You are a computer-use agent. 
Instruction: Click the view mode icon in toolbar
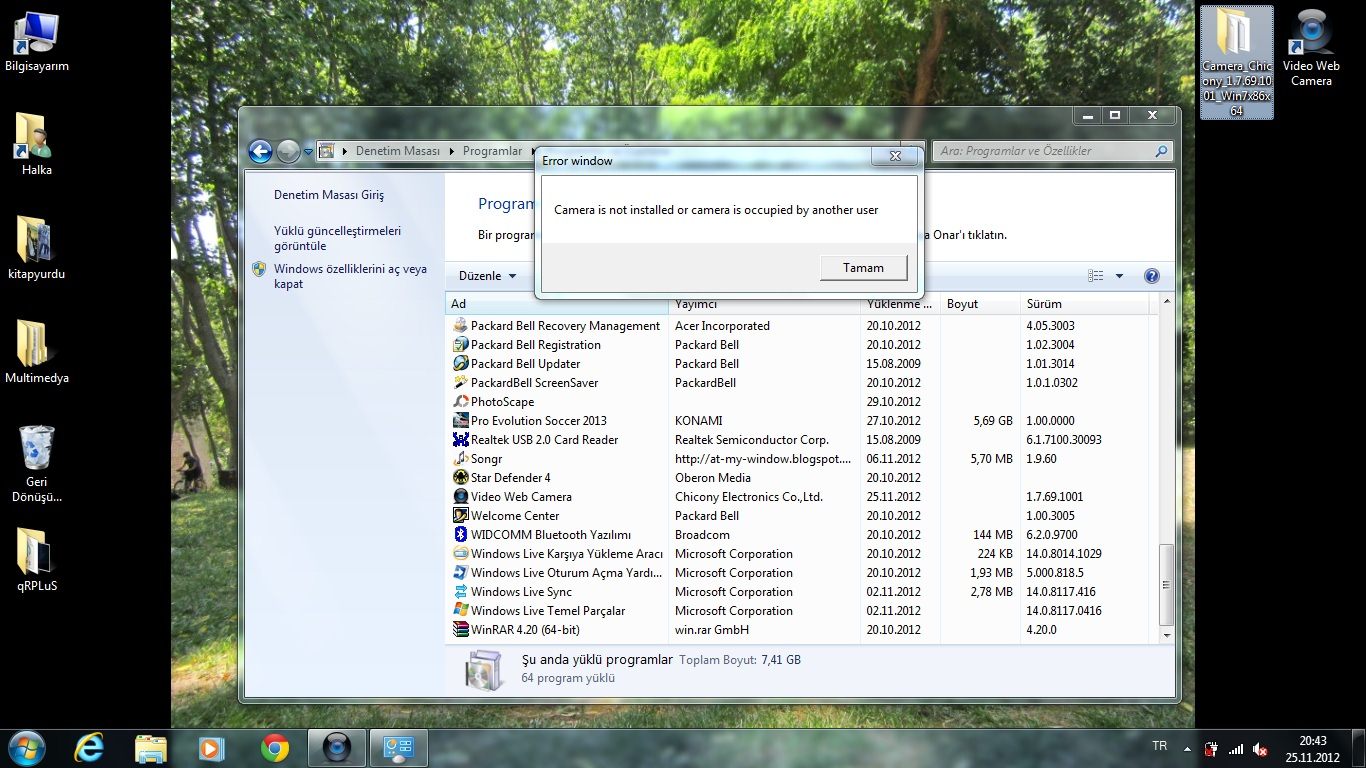[x=1096, y=276]
